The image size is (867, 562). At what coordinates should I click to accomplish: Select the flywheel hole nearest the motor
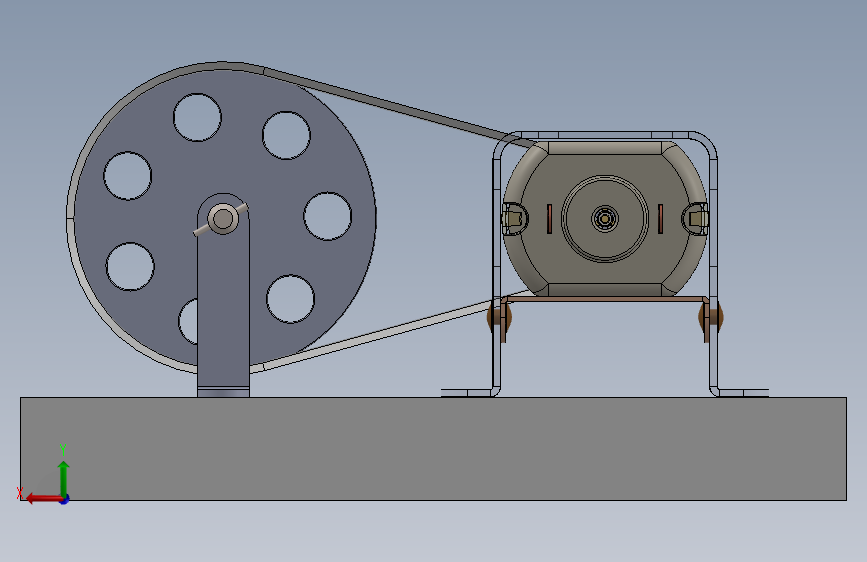(x=327, y=216)
